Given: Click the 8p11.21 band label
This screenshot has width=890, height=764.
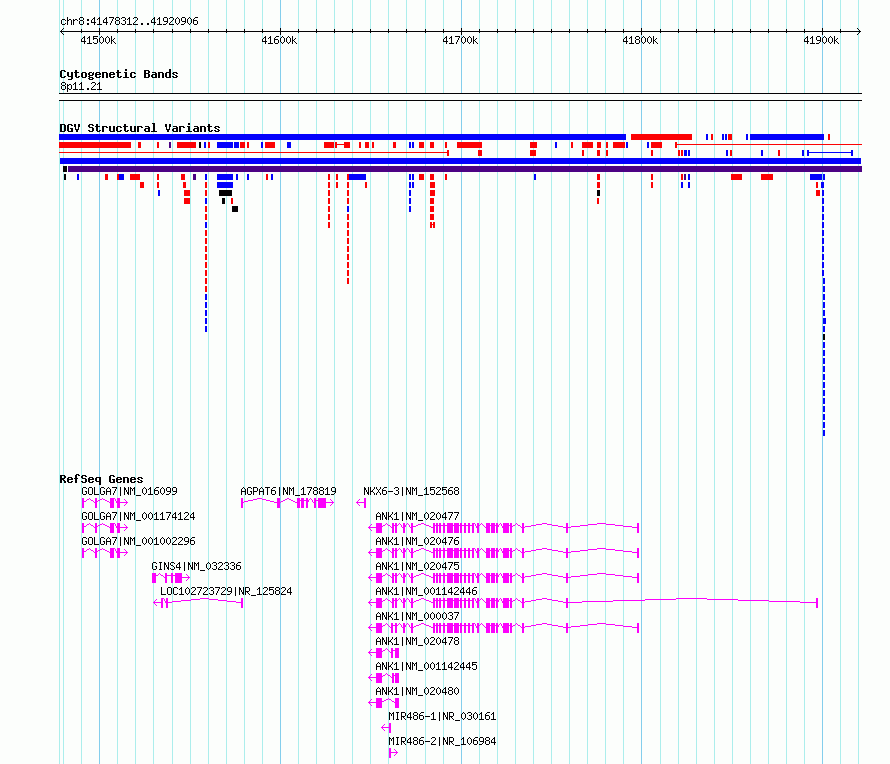Looking at the screenshot, I should [x=81, y=86].
